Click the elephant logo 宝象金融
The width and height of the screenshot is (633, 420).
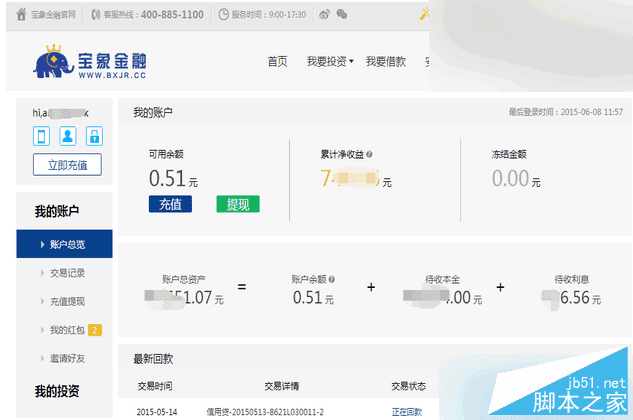coord(90,61)
